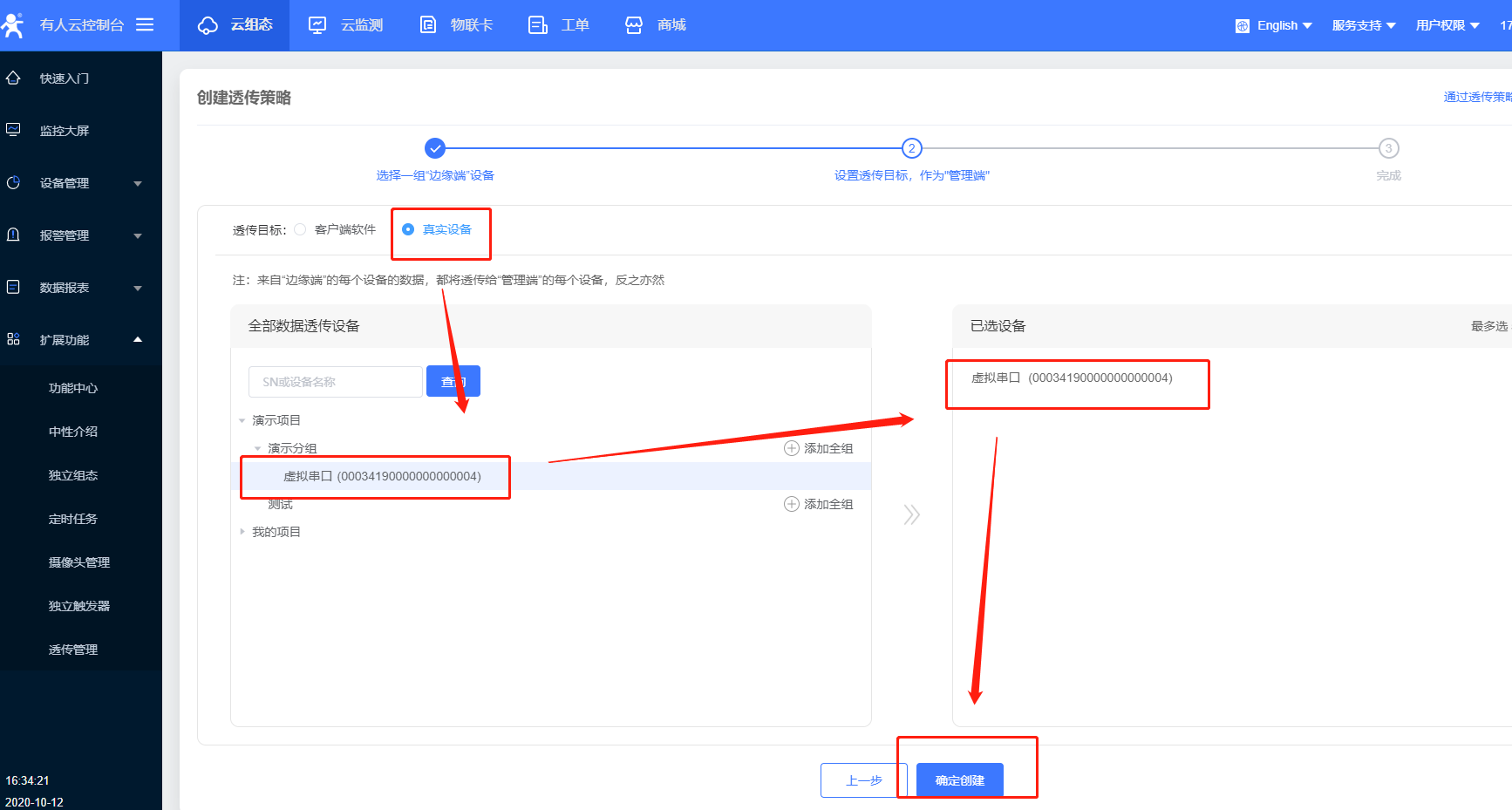
Task: Open 透传管理 in the sidebar
Action: tap(73, 650)
